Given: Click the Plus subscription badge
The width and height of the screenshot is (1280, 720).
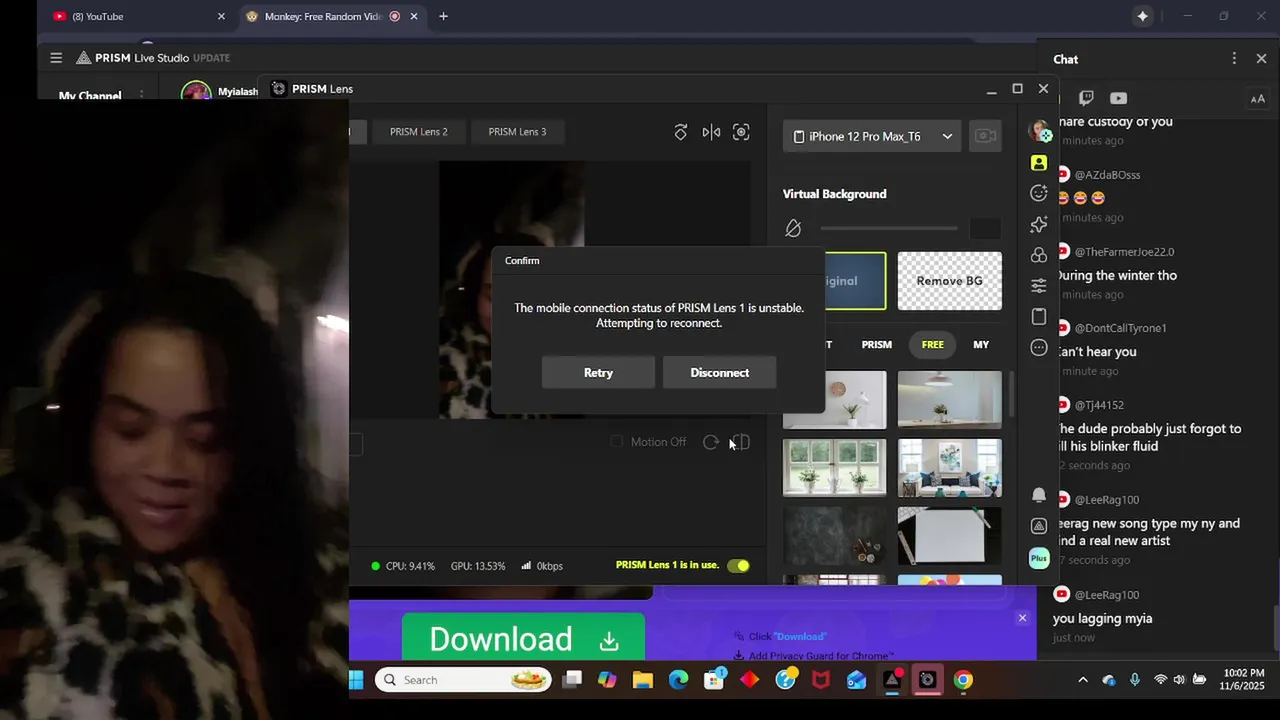Looking at the screenshot, I should pyautogui.click(x=1039, y=558).
